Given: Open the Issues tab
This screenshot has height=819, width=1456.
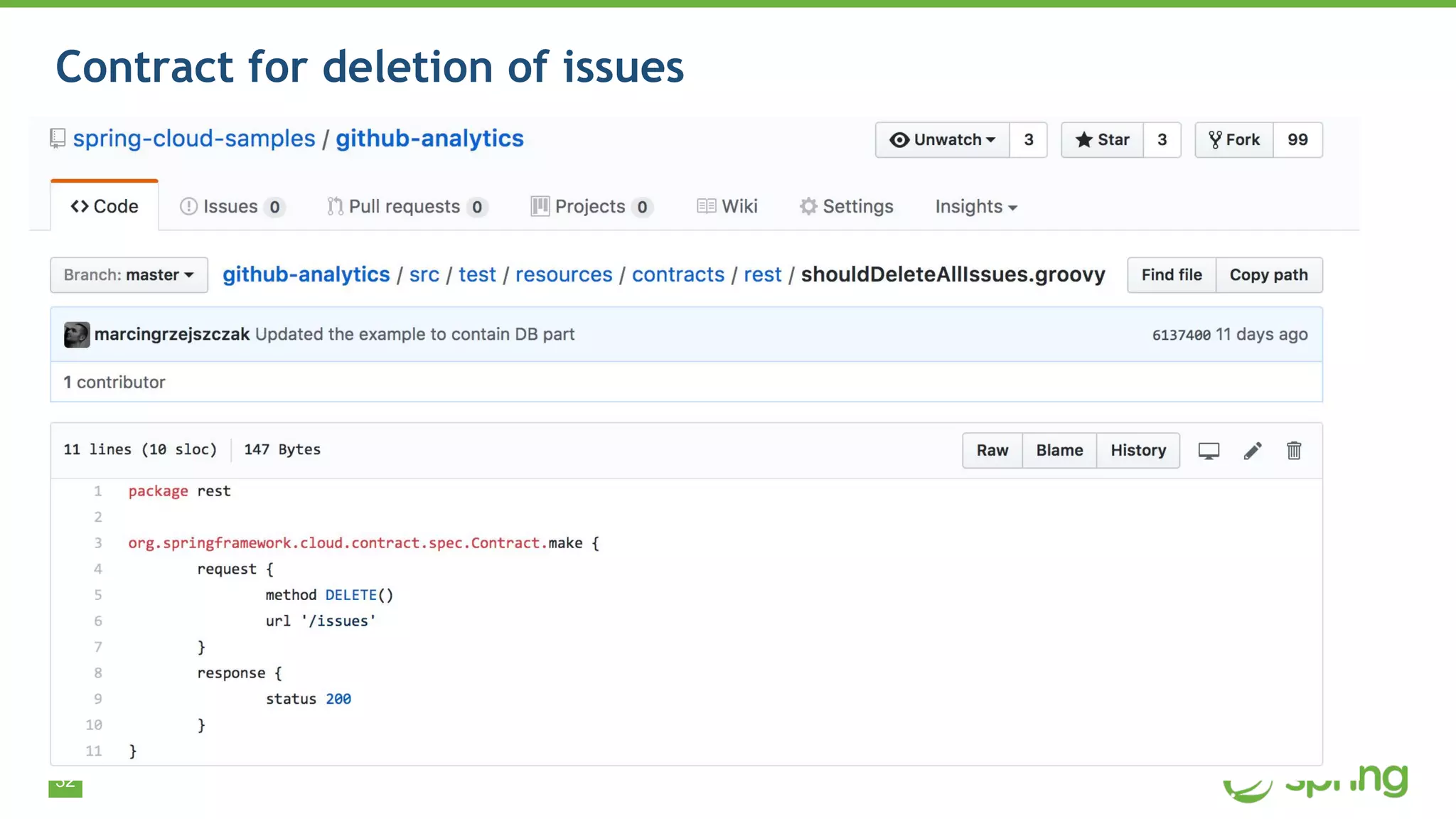Looking at the screenshot, I should [x=232, y=207].
